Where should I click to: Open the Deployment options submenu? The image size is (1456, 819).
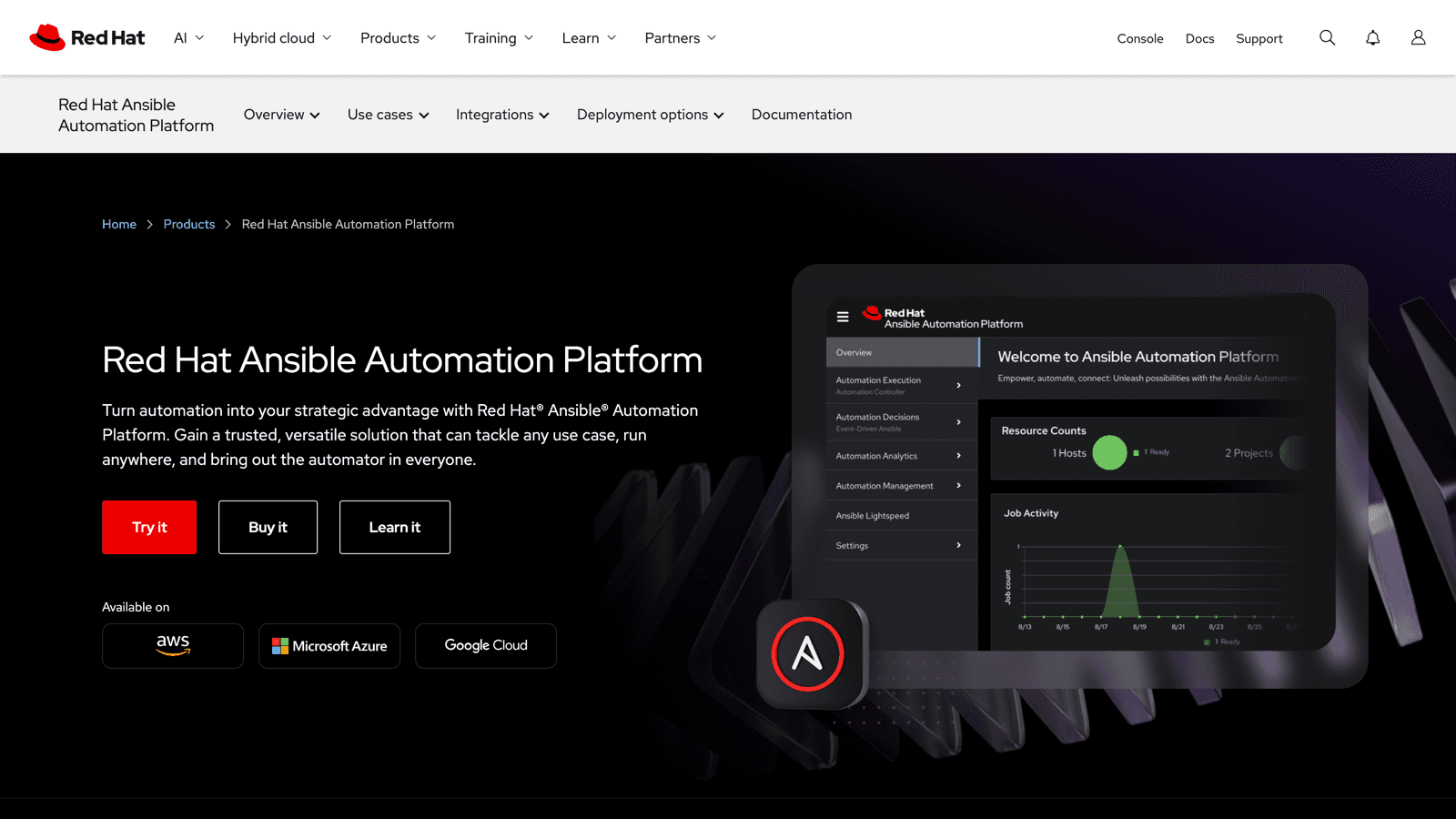[651, 115]
